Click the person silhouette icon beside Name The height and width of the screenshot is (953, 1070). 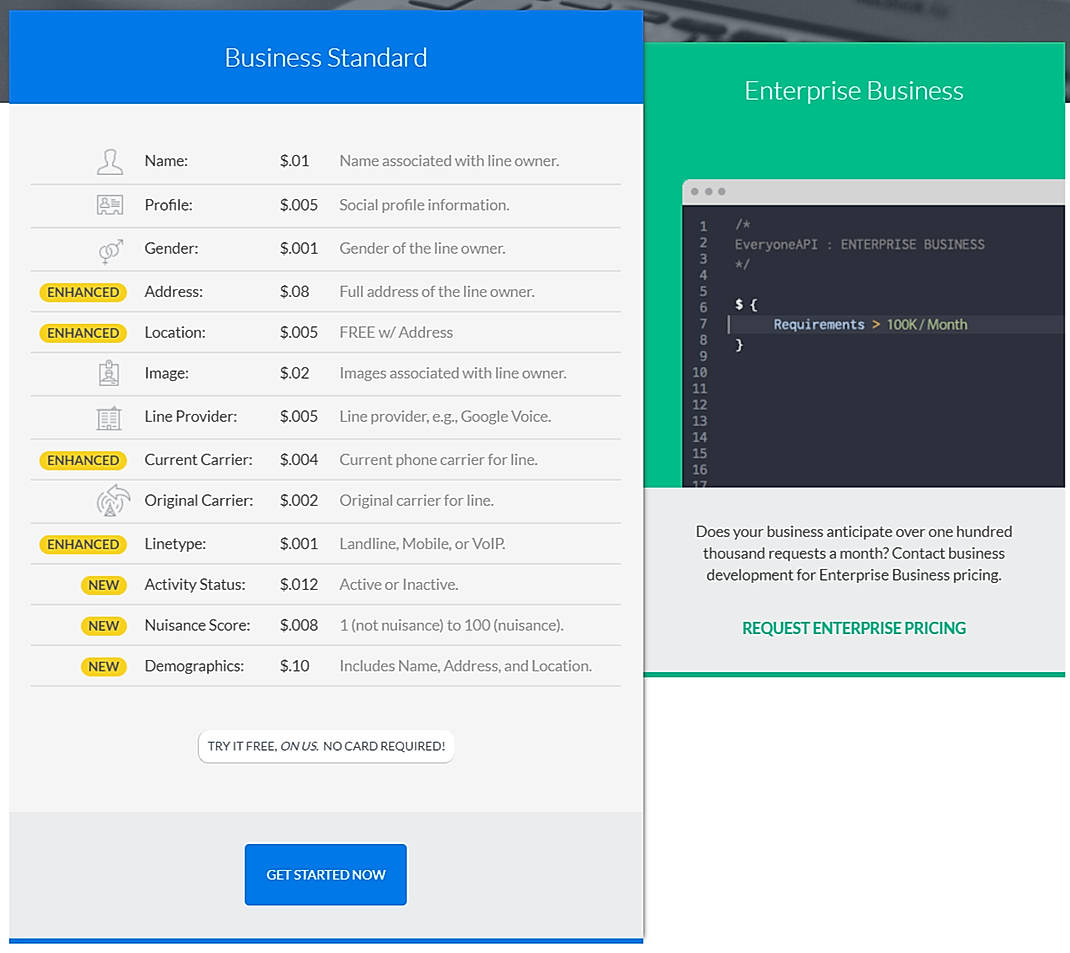coord(110,162)
